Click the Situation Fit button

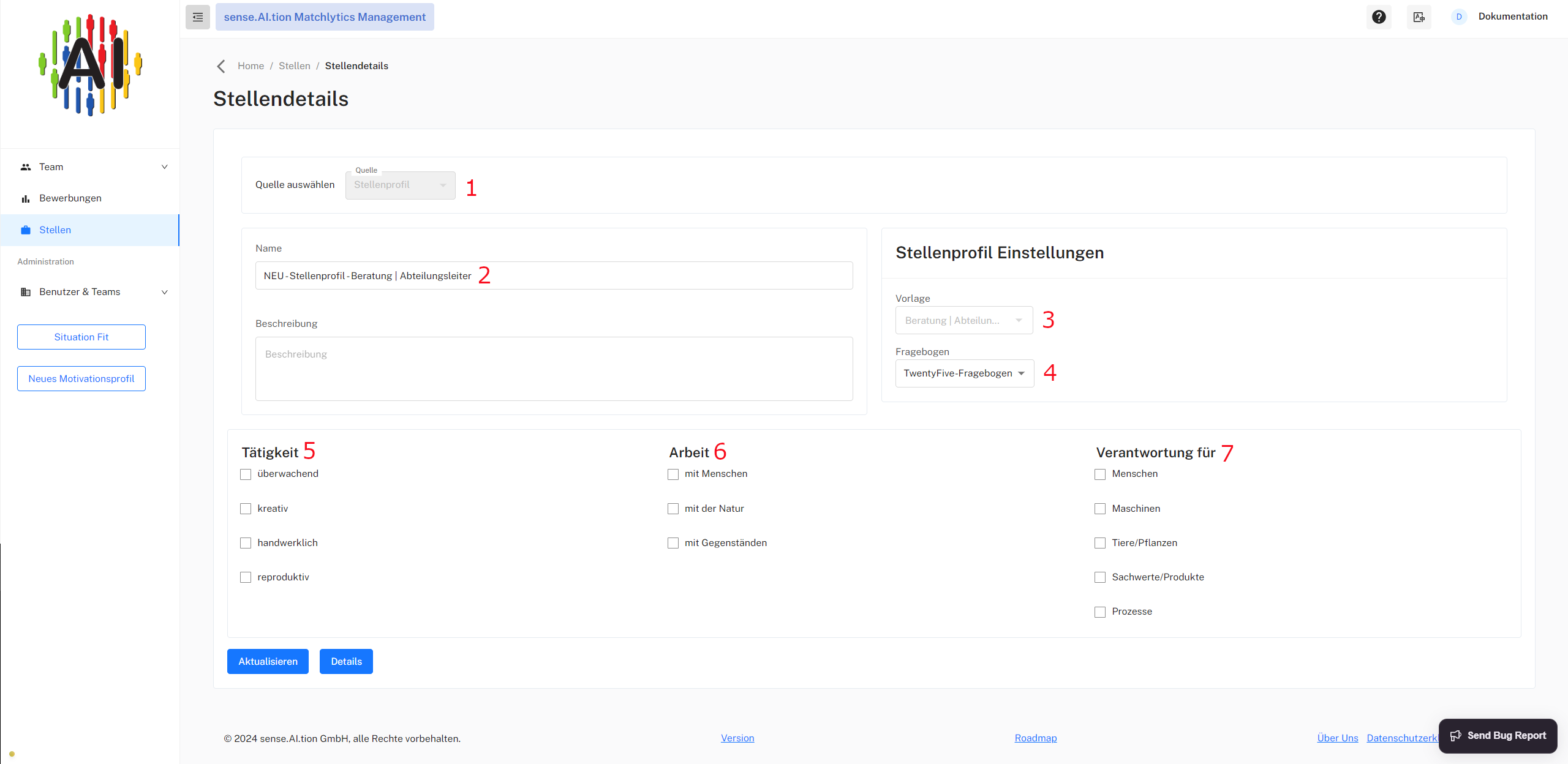[81, 337]
